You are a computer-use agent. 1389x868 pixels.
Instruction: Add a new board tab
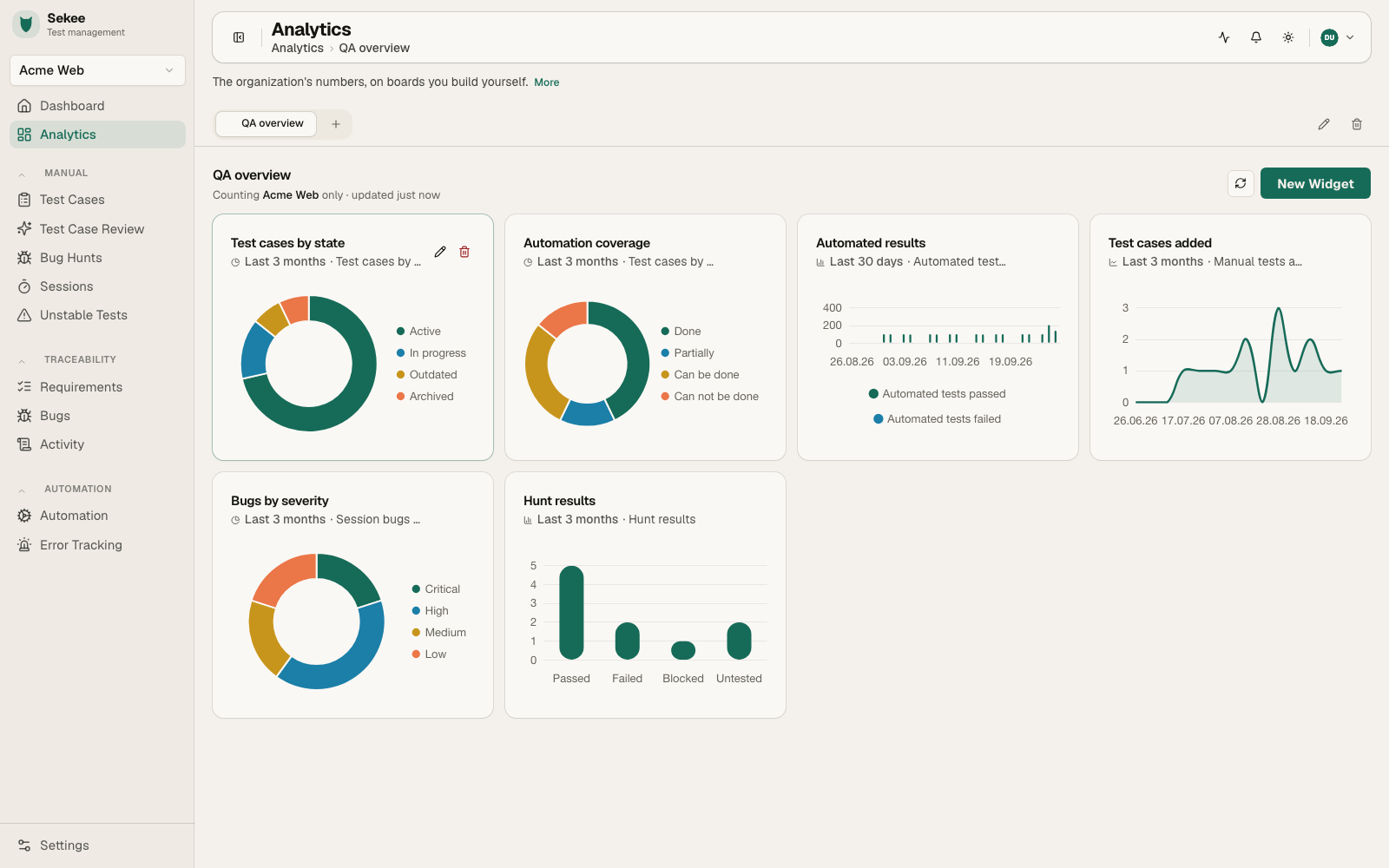tap(336, 124)
